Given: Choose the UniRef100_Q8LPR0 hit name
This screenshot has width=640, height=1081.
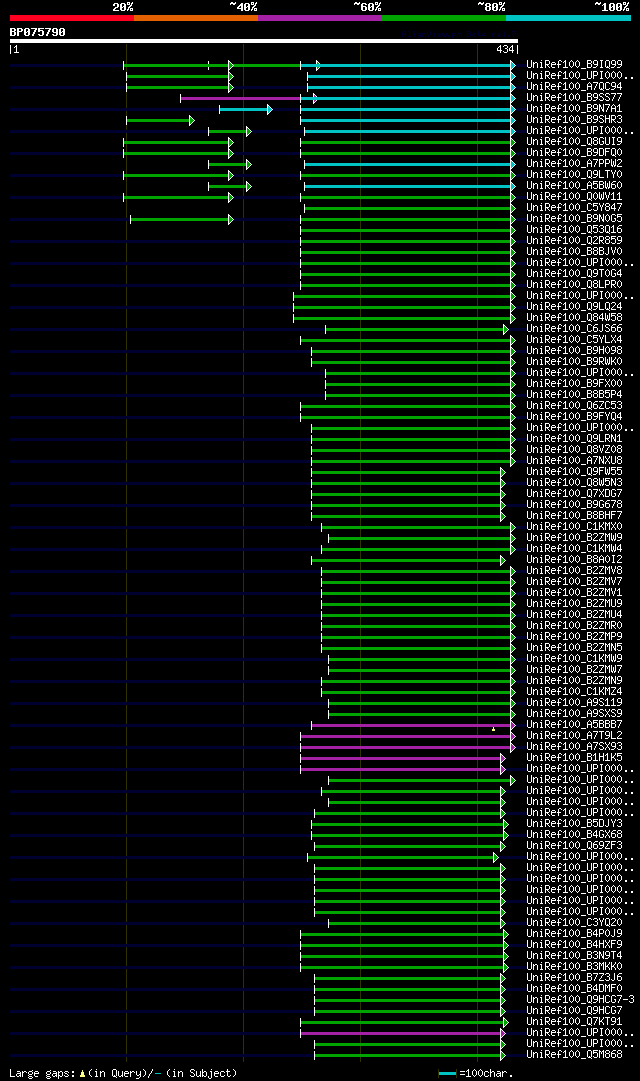Looking at the screenshot, I should 574,285.
